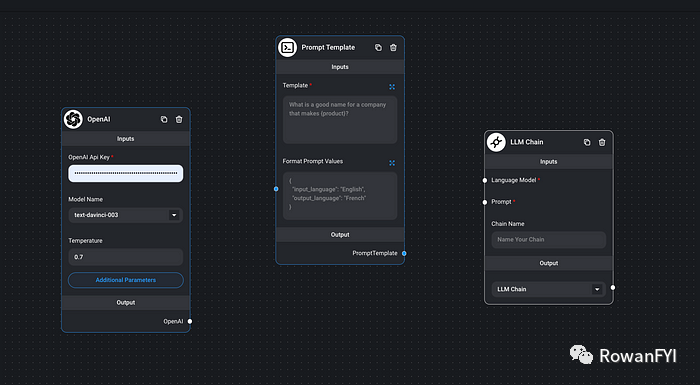Viewport: 700px width, 385px height.
Task: Click the Prompt Template terminal icon
Action: click(288, 47)
